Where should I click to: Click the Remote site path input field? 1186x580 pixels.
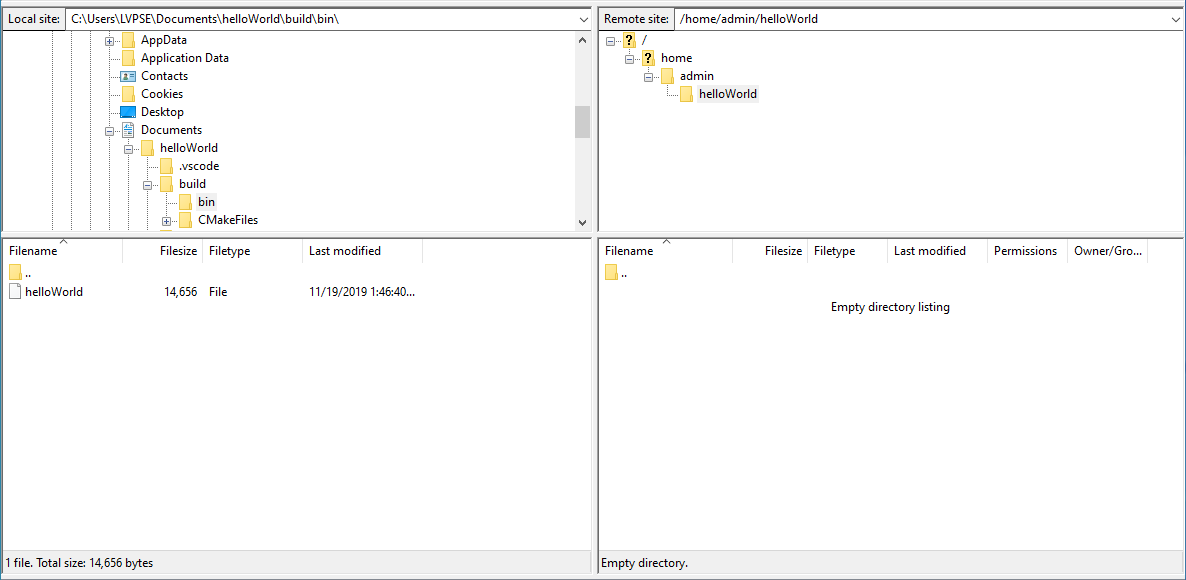[x=920, y=19]
